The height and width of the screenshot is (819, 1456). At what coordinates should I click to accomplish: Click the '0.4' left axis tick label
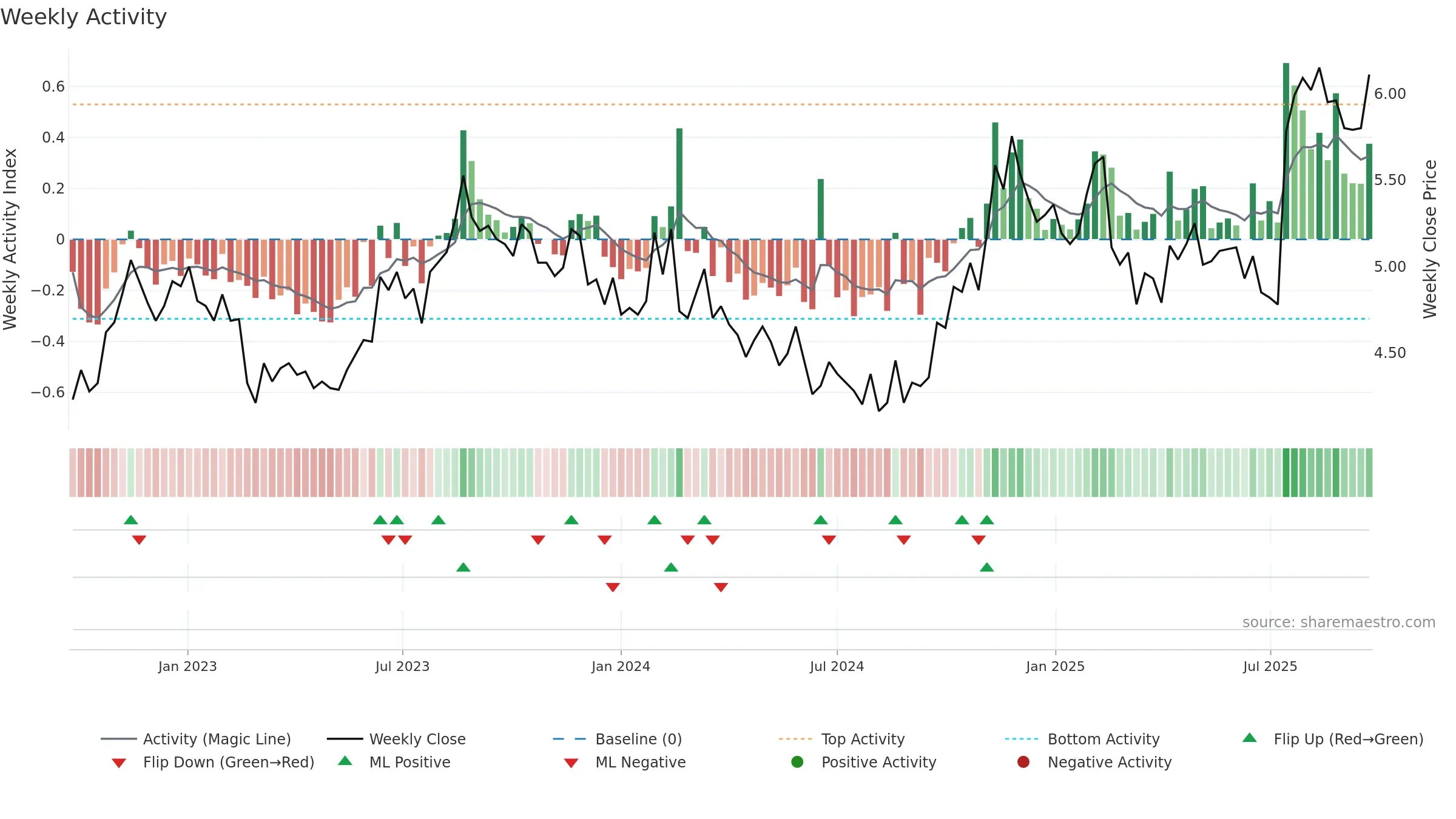[53, 138]
